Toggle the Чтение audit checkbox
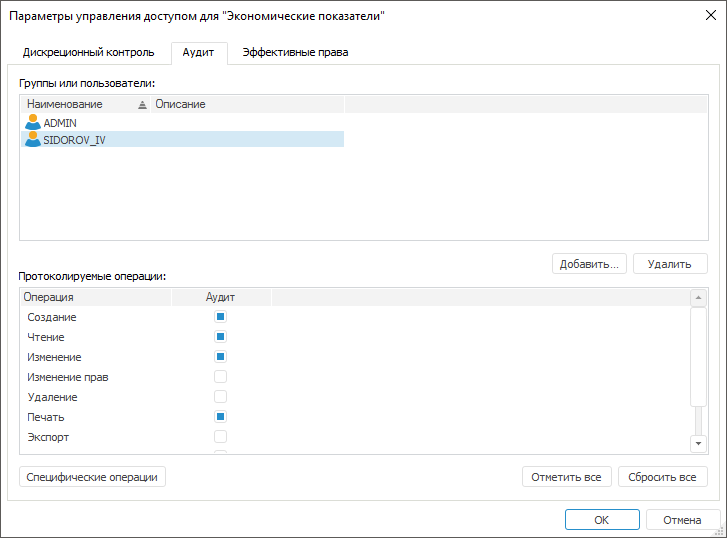Viewport: 727px width, 538px height. (221, 337)
